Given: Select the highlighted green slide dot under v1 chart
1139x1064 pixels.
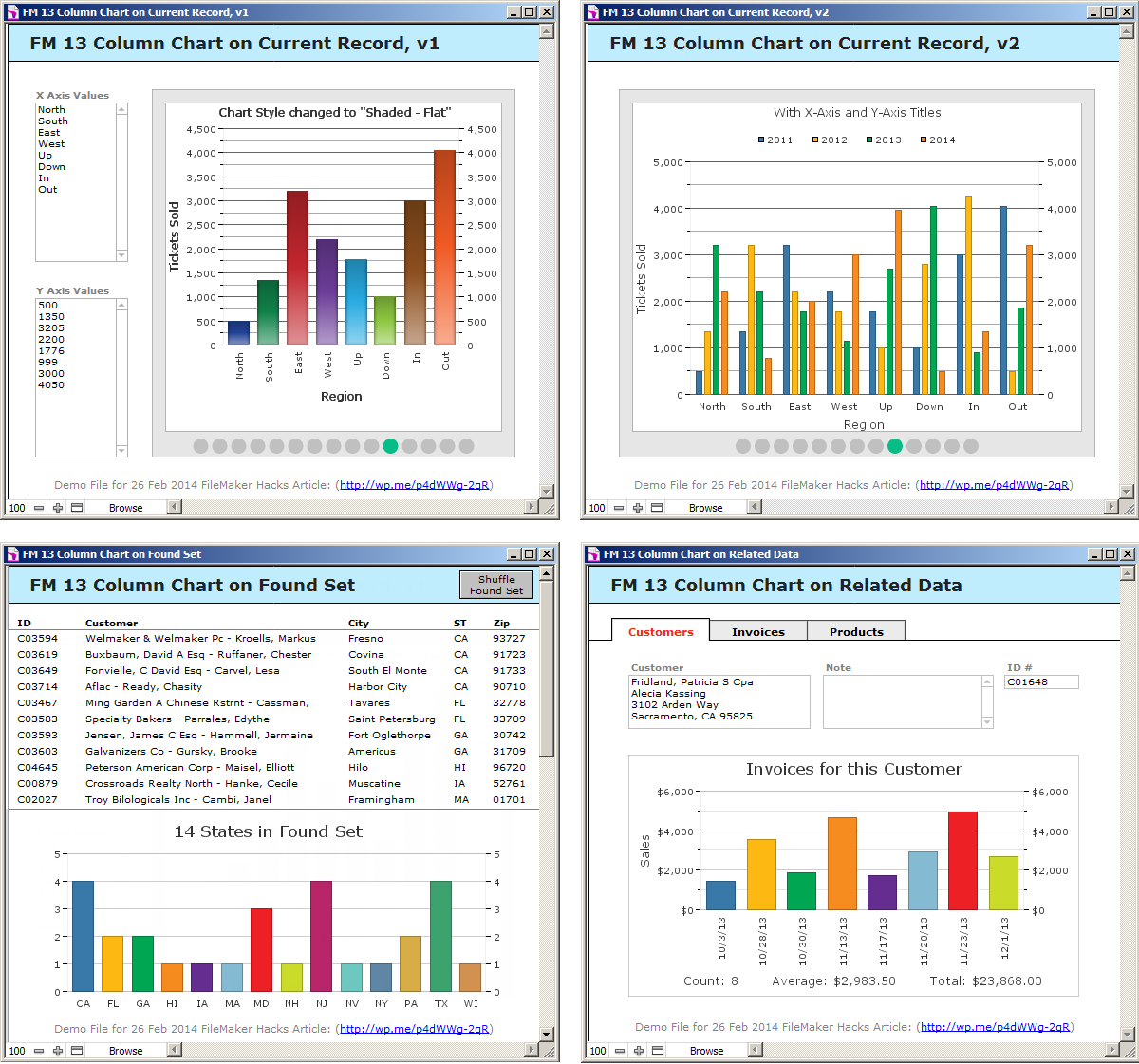Looking at the screenshot, I should click(390, 446).
